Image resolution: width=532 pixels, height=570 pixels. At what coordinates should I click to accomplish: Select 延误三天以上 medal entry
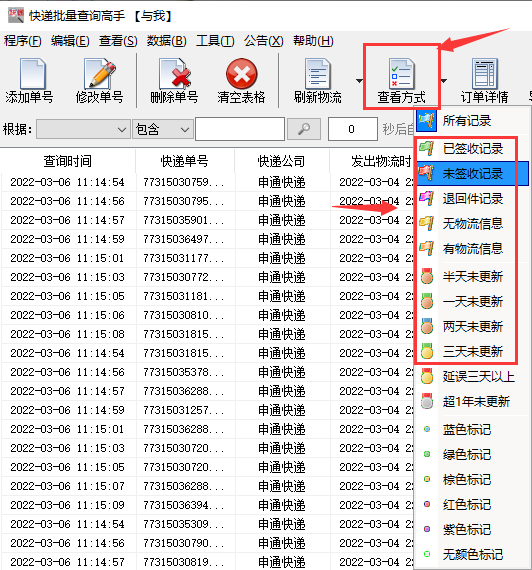[x=473, y=377]
